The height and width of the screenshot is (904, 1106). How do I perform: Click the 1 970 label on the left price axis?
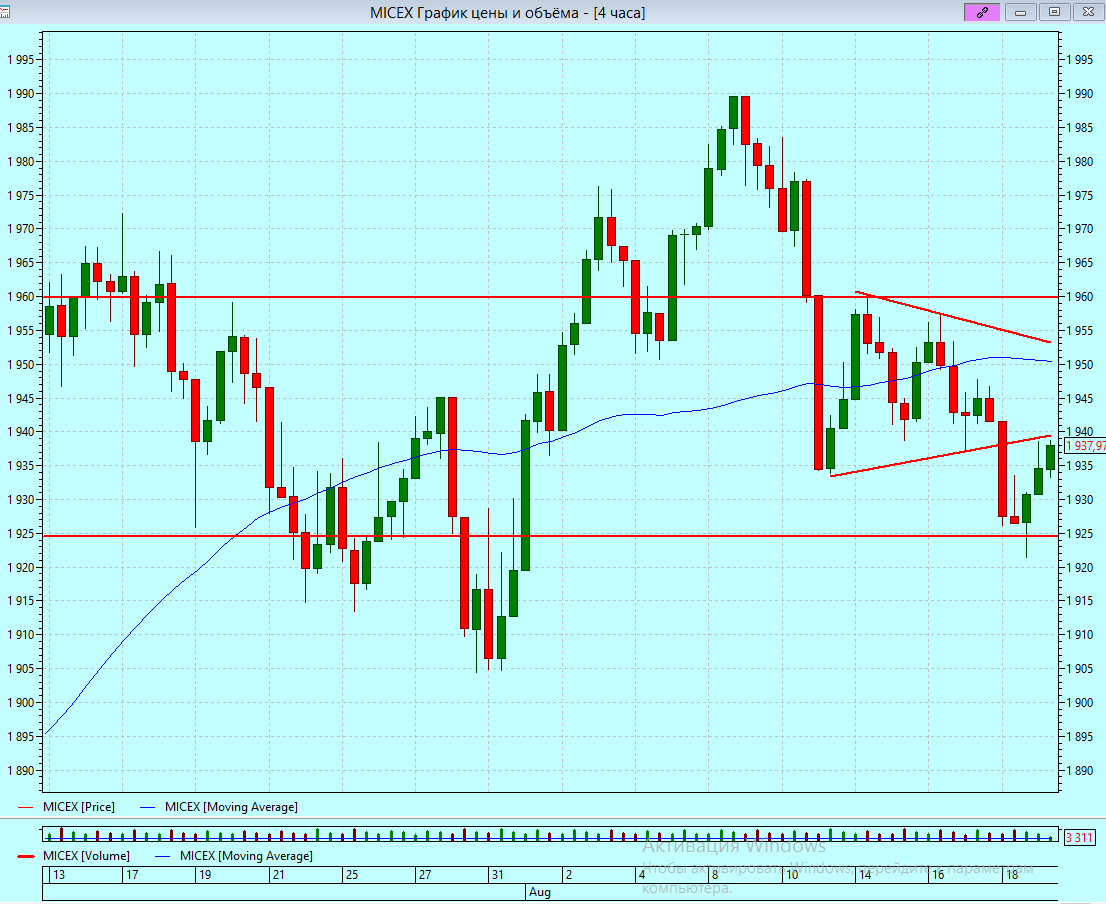coord(21,229)
